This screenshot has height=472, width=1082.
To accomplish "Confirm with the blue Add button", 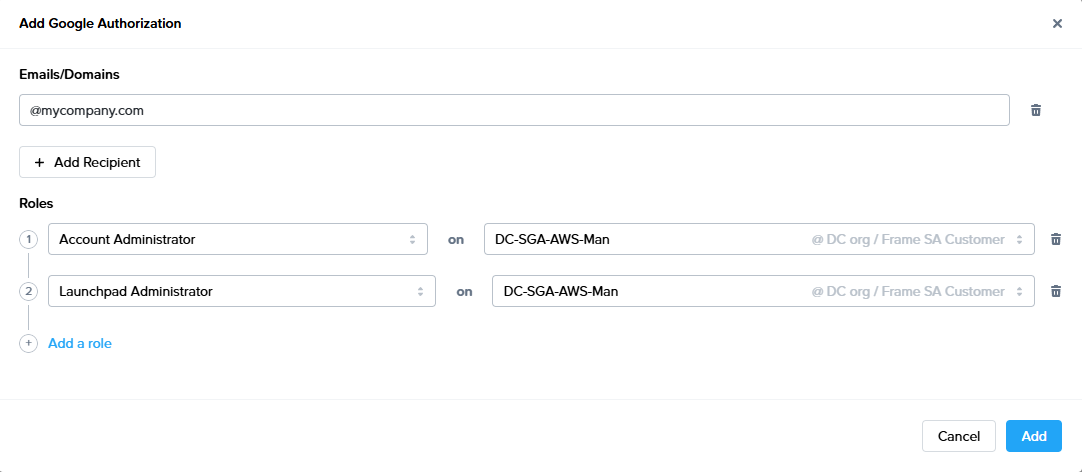I will pos(1033,436).
